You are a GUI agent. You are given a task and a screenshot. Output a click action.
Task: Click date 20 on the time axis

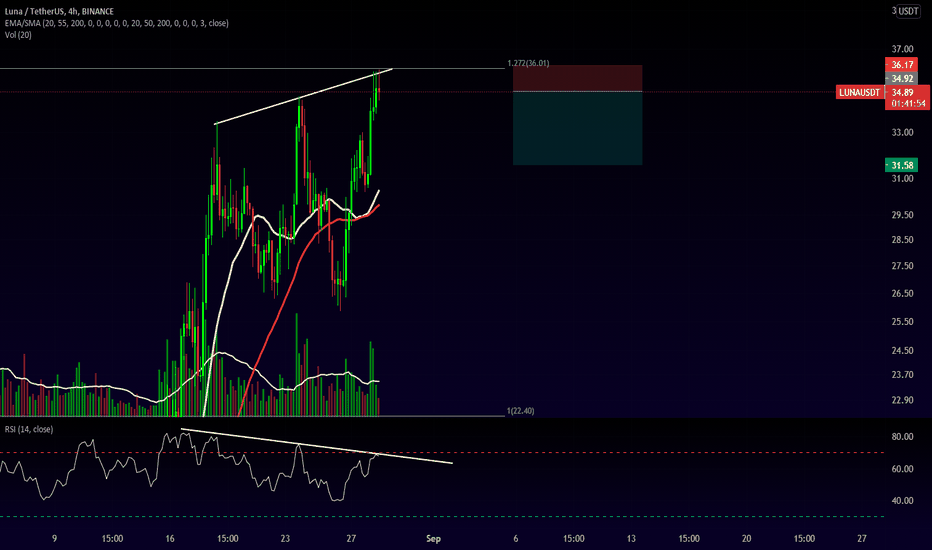[x=747, y=539]
